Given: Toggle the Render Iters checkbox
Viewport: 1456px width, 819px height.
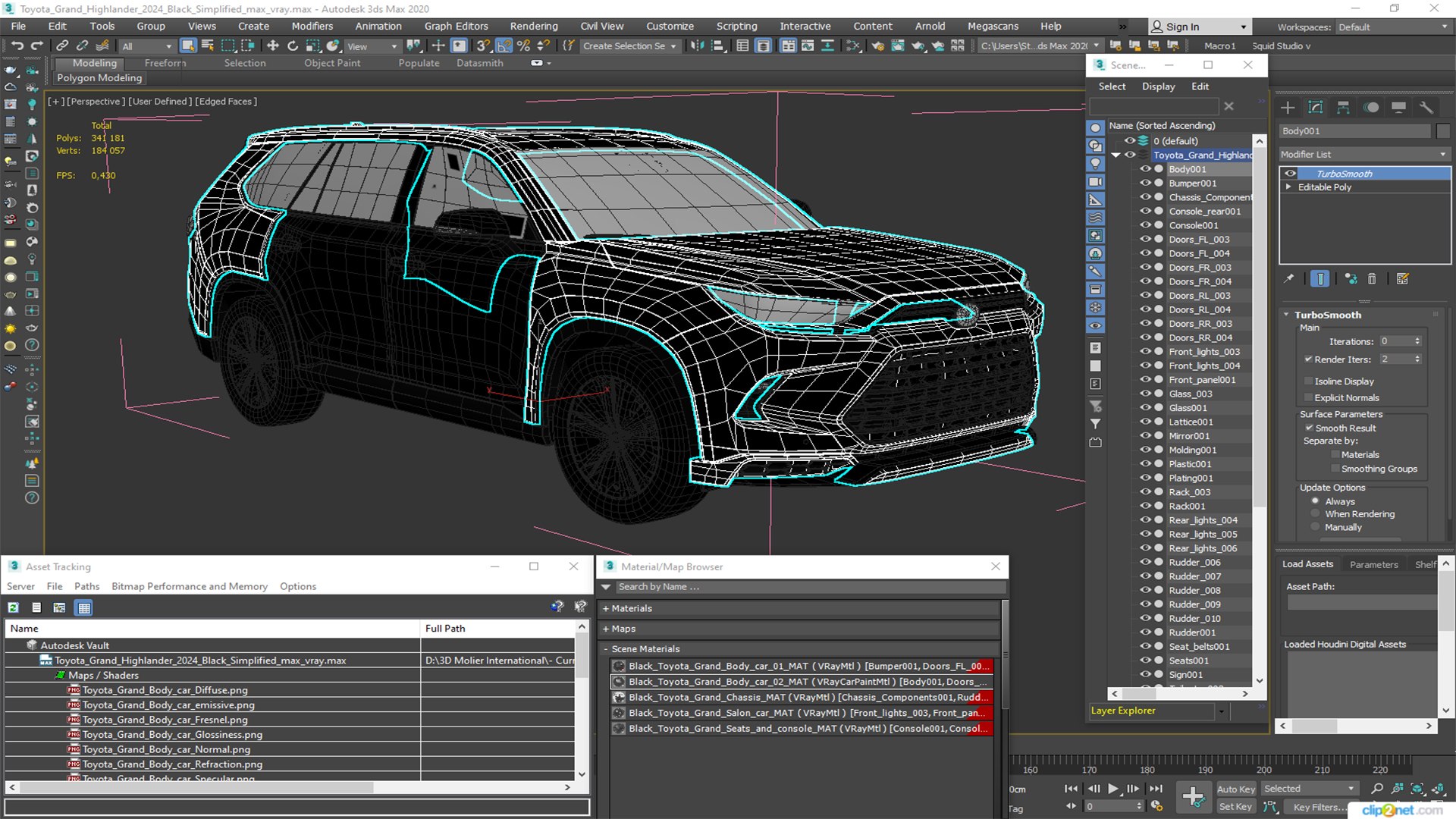Looking at the screenshot, I should click(1308, 359).
